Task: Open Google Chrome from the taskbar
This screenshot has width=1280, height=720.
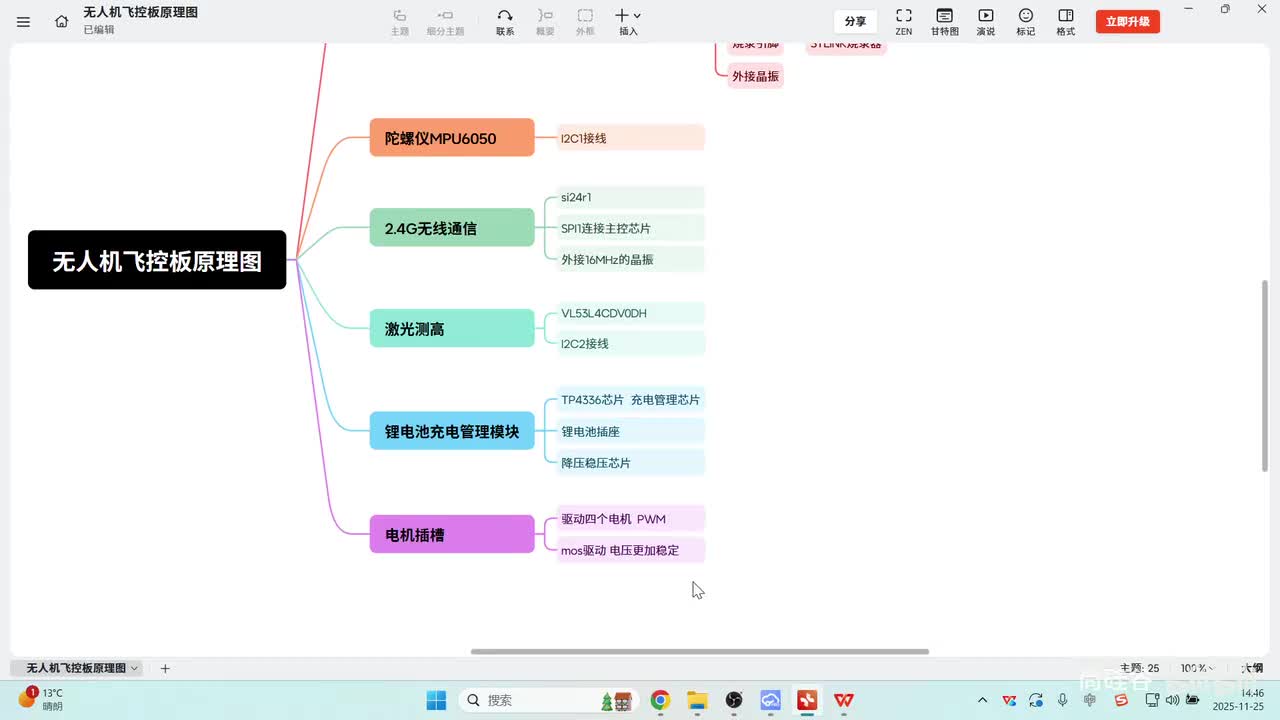Action: pyautogui.click(x=660, y=700)
